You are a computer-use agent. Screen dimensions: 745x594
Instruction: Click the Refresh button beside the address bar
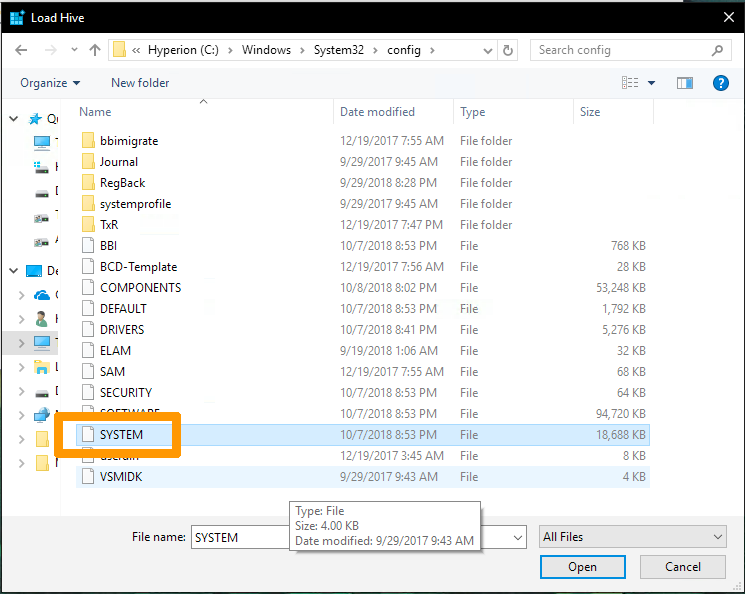(x=508, y=50)
